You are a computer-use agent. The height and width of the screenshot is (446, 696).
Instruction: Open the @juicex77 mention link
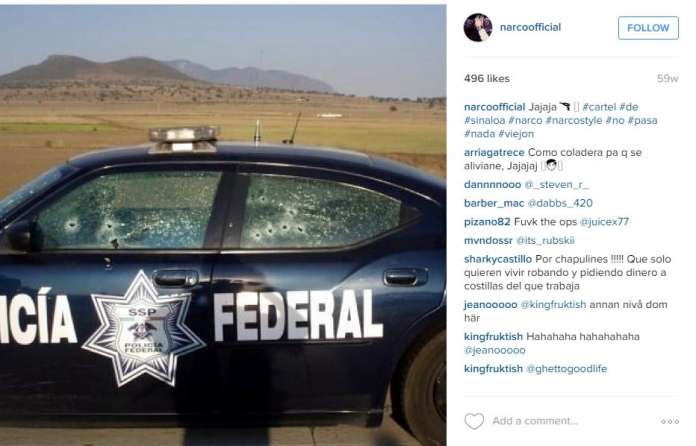click(605, 221)
